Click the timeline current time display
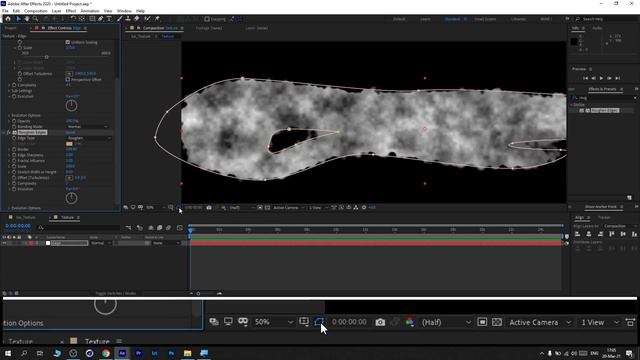 tap(18, 226)
